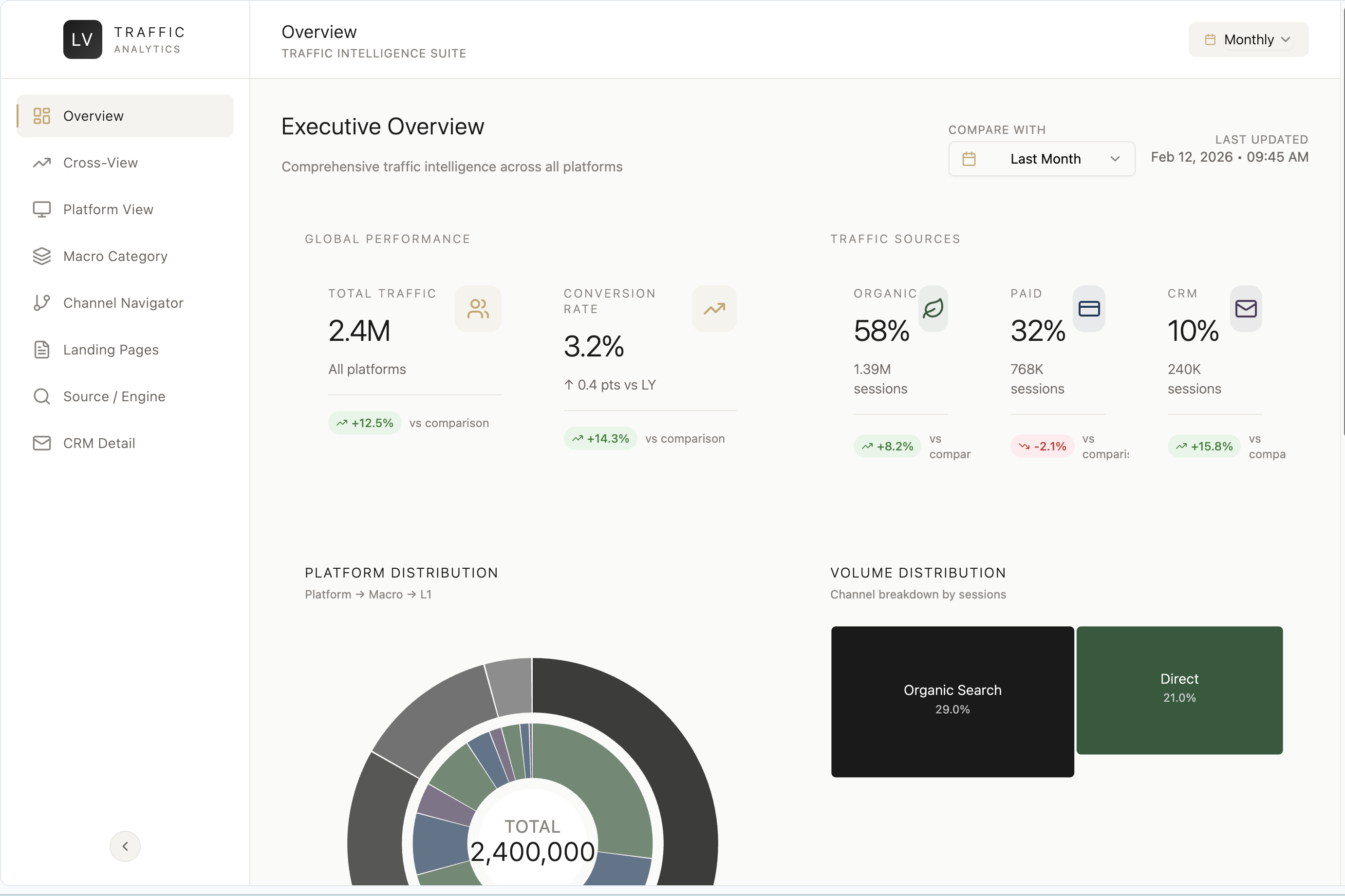This screenshot has height=896, width=1345.
Task: Click the Paid credit card icon
Action: click(1089, 309)
